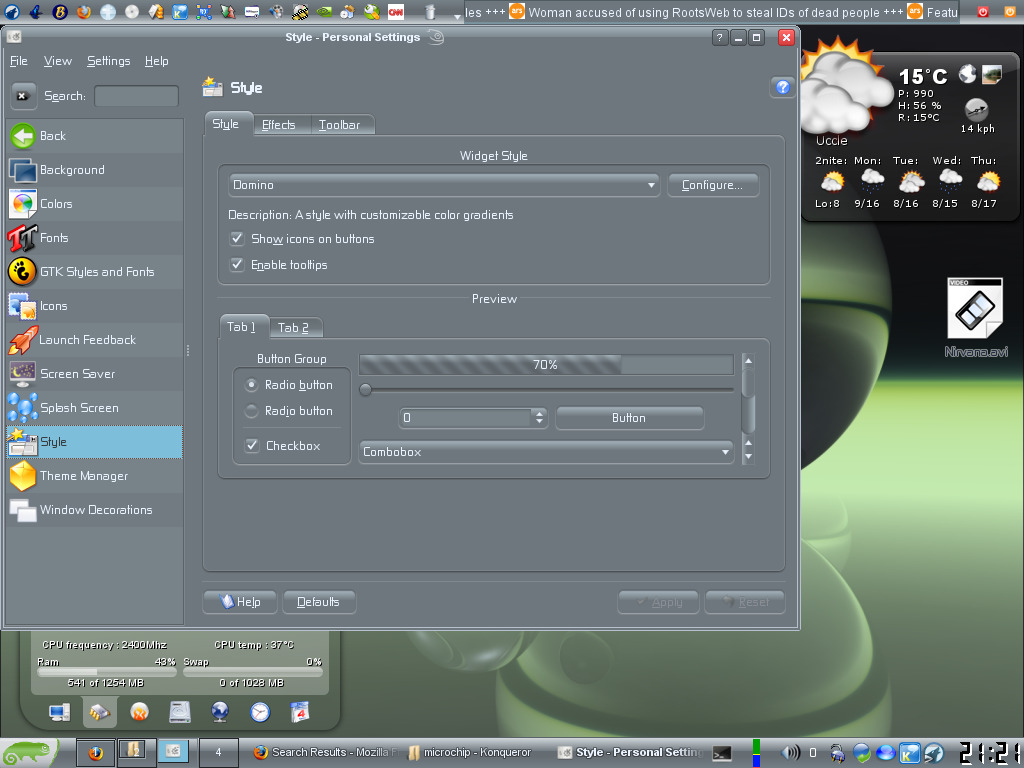Open the Splash Screen module
Viewport: 1024px width, 768px height.
coord(95,408)
